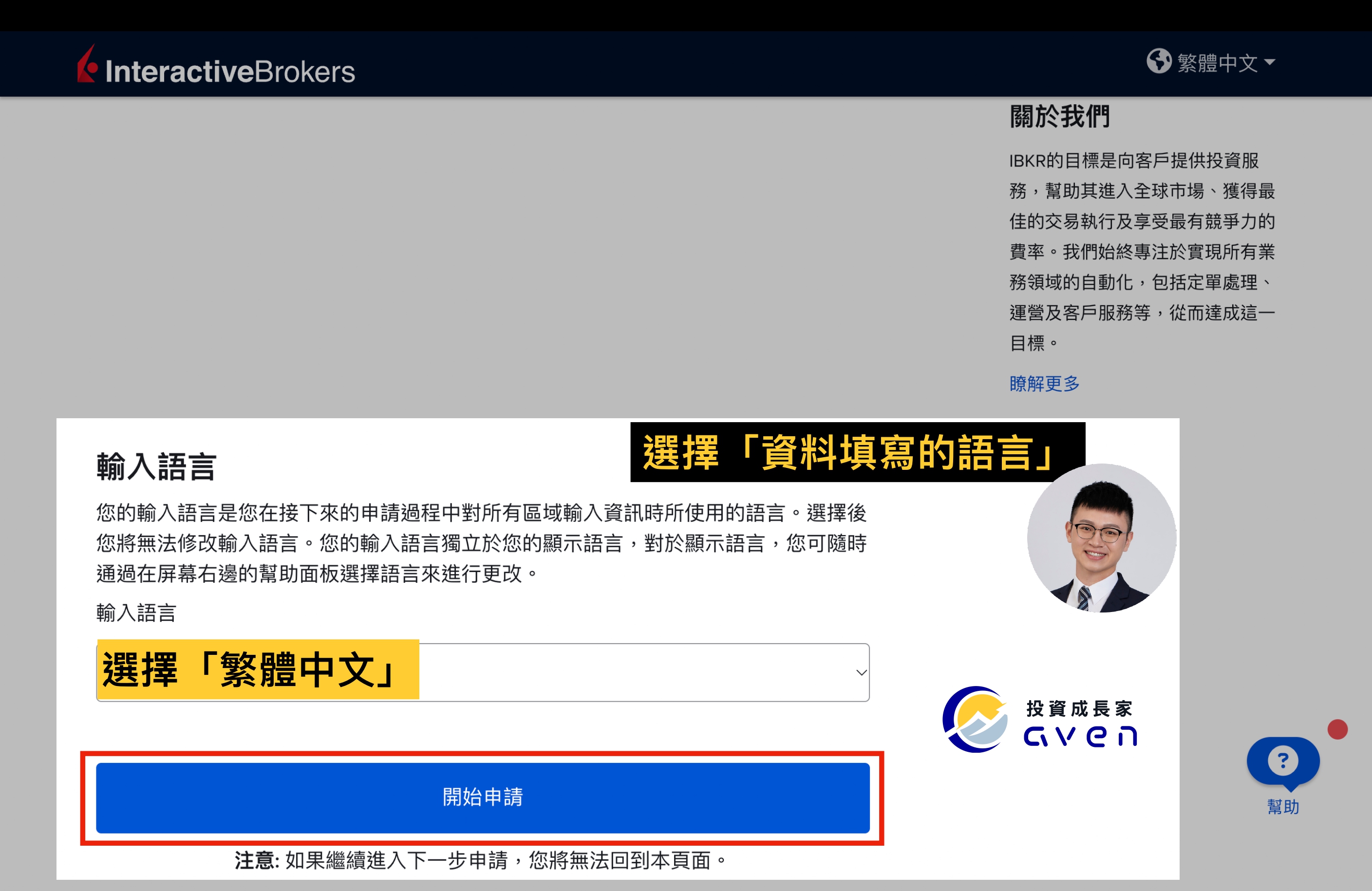Screen dimensions: 1372x891
Task: Open the 繁體中文 language menu
Action: [1211, 62]
